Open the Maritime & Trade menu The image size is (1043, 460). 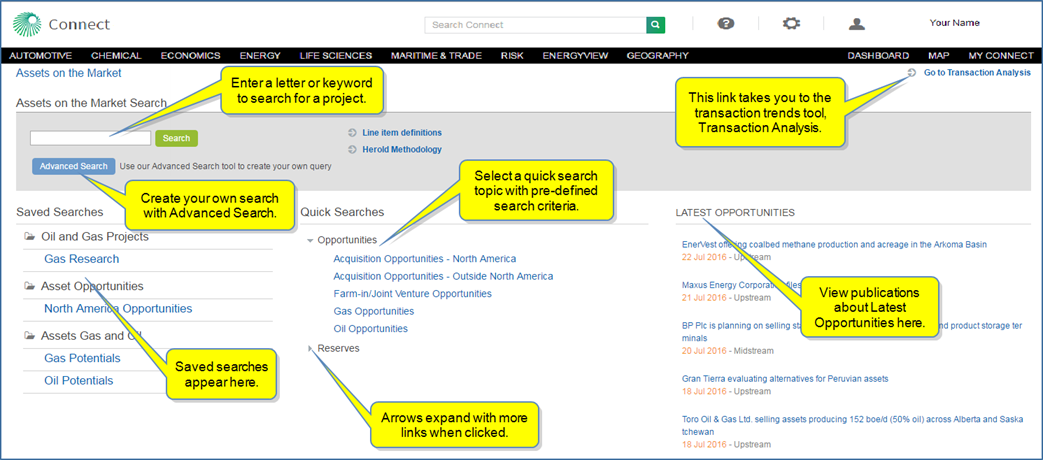[436, 56]
